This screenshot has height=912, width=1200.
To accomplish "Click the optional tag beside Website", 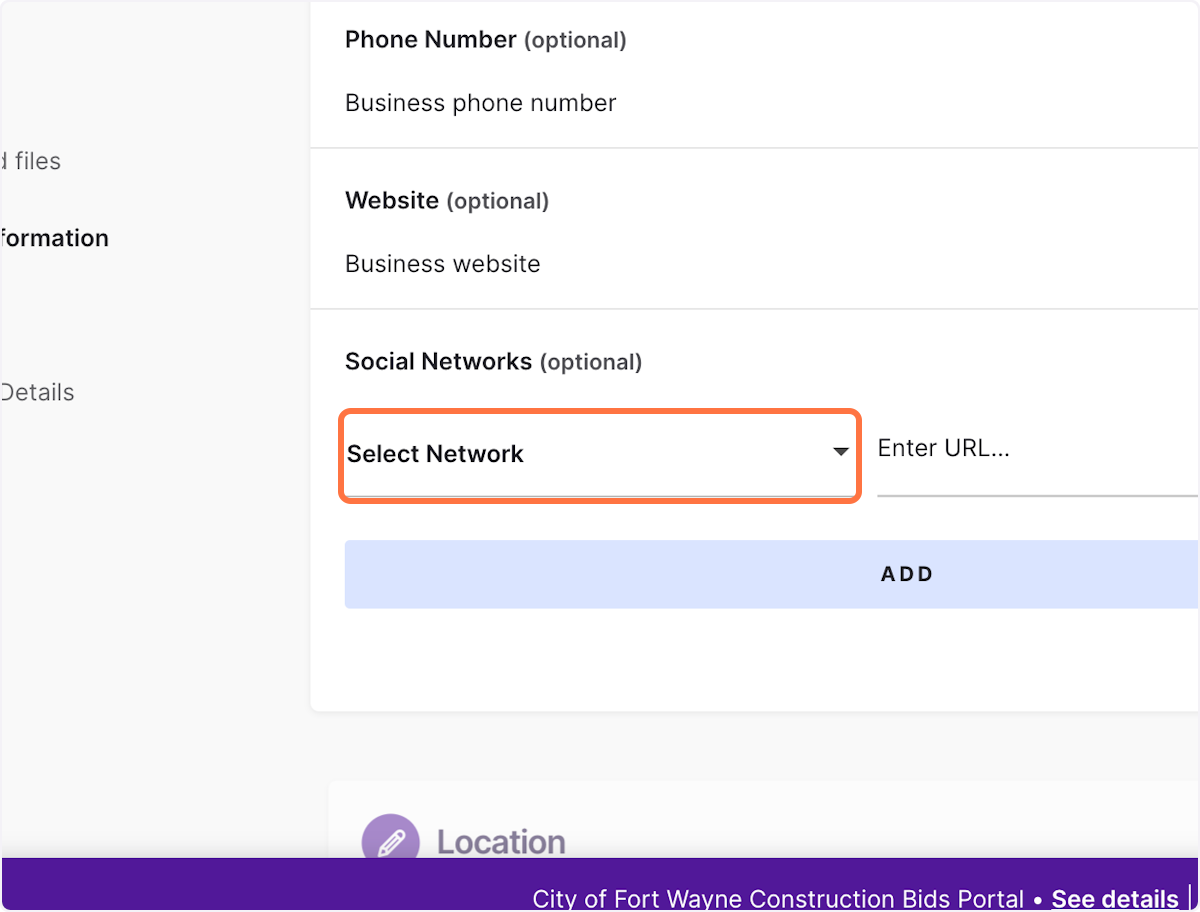I will click(498, 201).
